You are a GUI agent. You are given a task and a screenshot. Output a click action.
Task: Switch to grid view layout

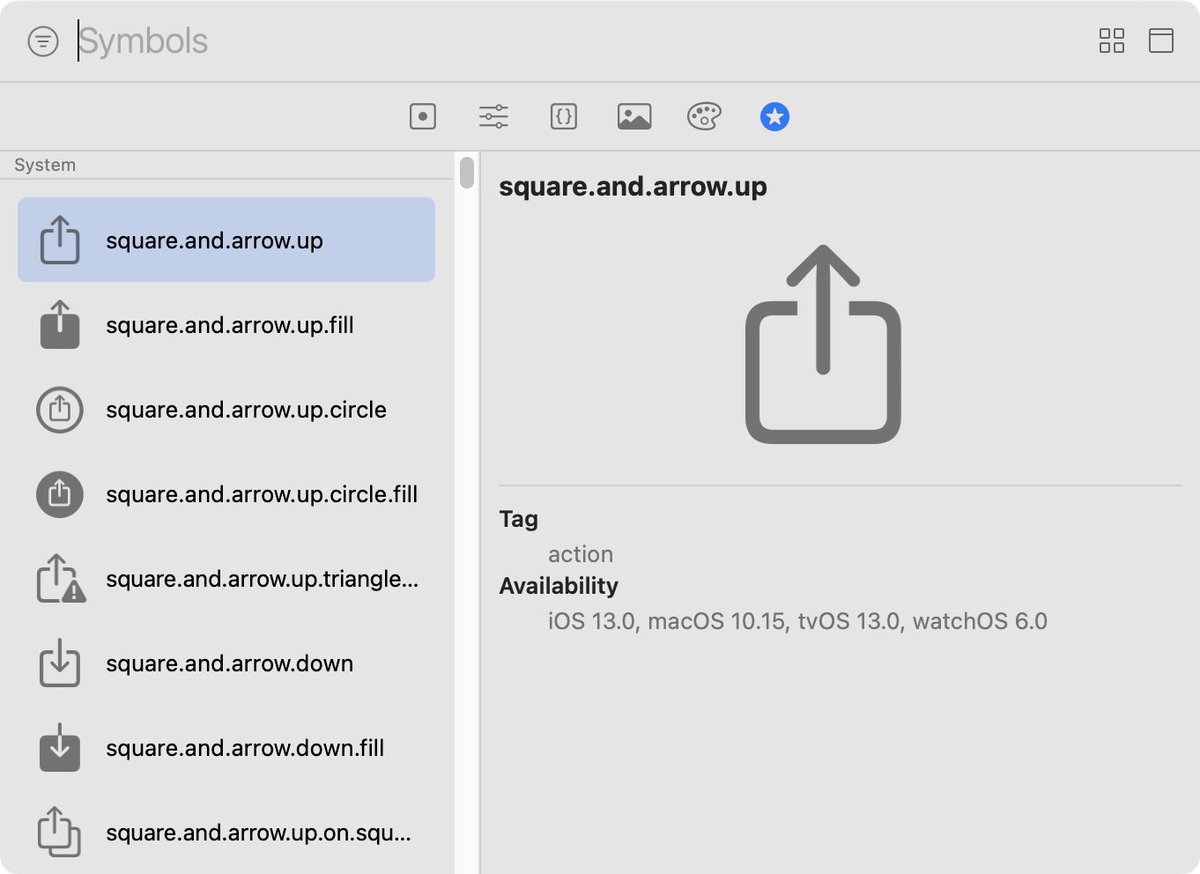pos(1112,40)
